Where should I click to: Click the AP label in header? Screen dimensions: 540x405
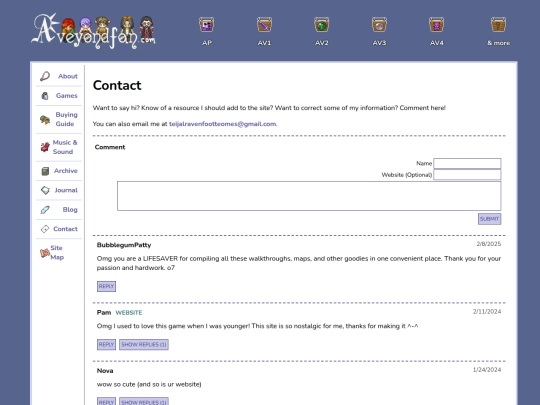click(x=207, y=43)
